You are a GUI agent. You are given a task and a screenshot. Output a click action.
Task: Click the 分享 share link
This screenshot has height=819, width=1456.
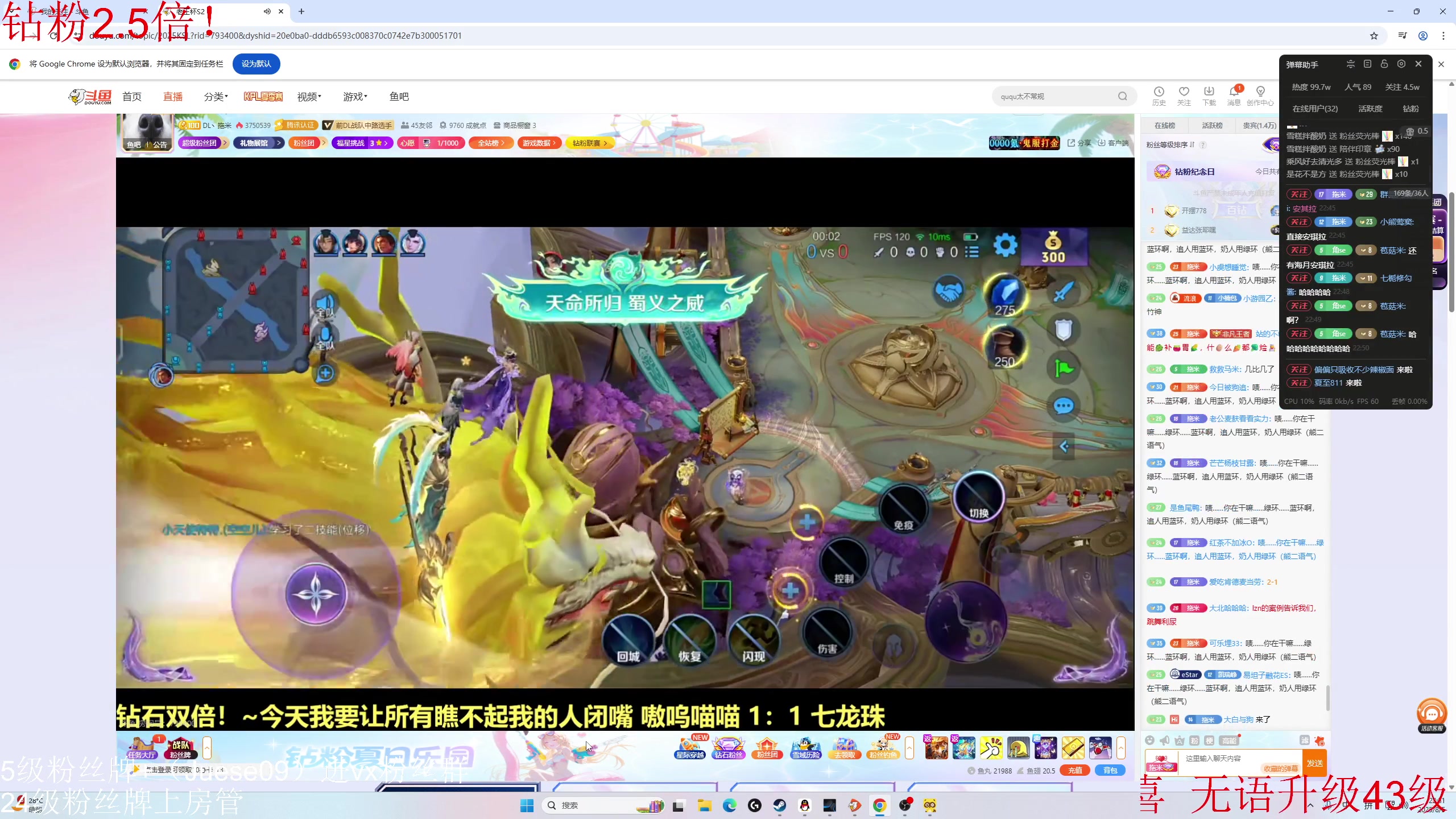[1079, 143]
